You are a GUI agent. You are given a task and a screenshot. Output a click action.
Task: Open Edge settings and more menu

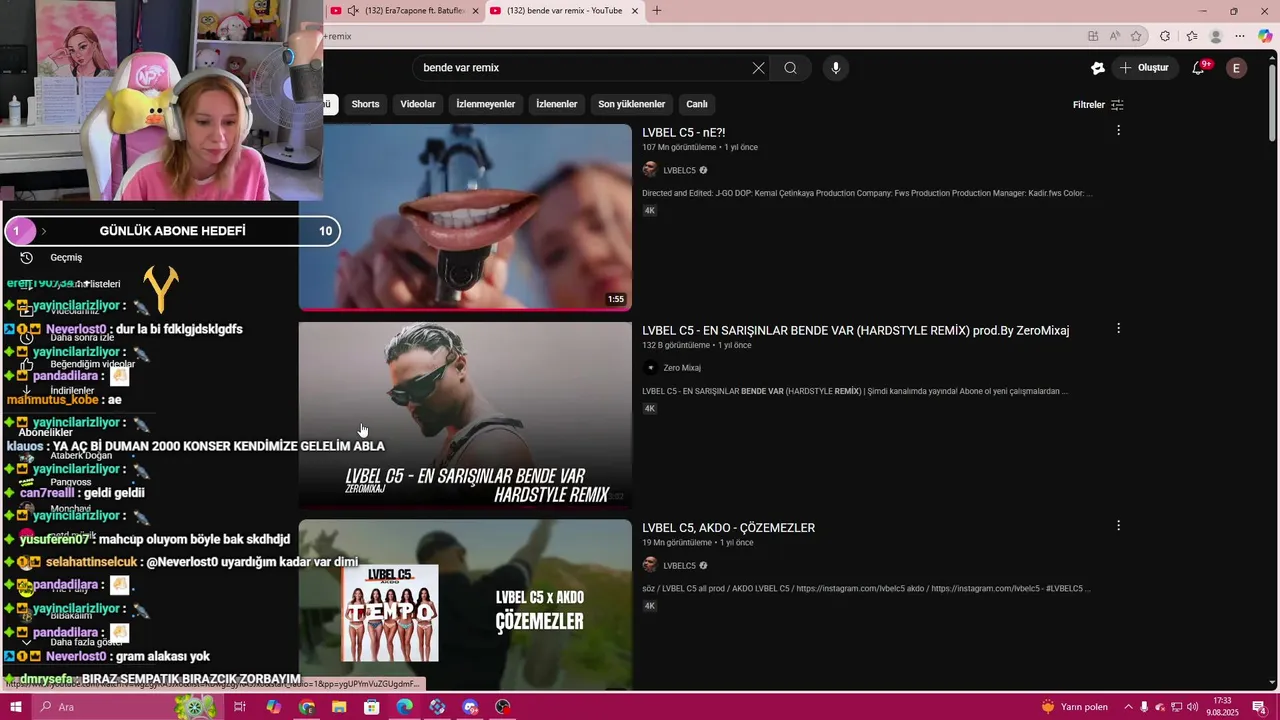[1241, 36]
